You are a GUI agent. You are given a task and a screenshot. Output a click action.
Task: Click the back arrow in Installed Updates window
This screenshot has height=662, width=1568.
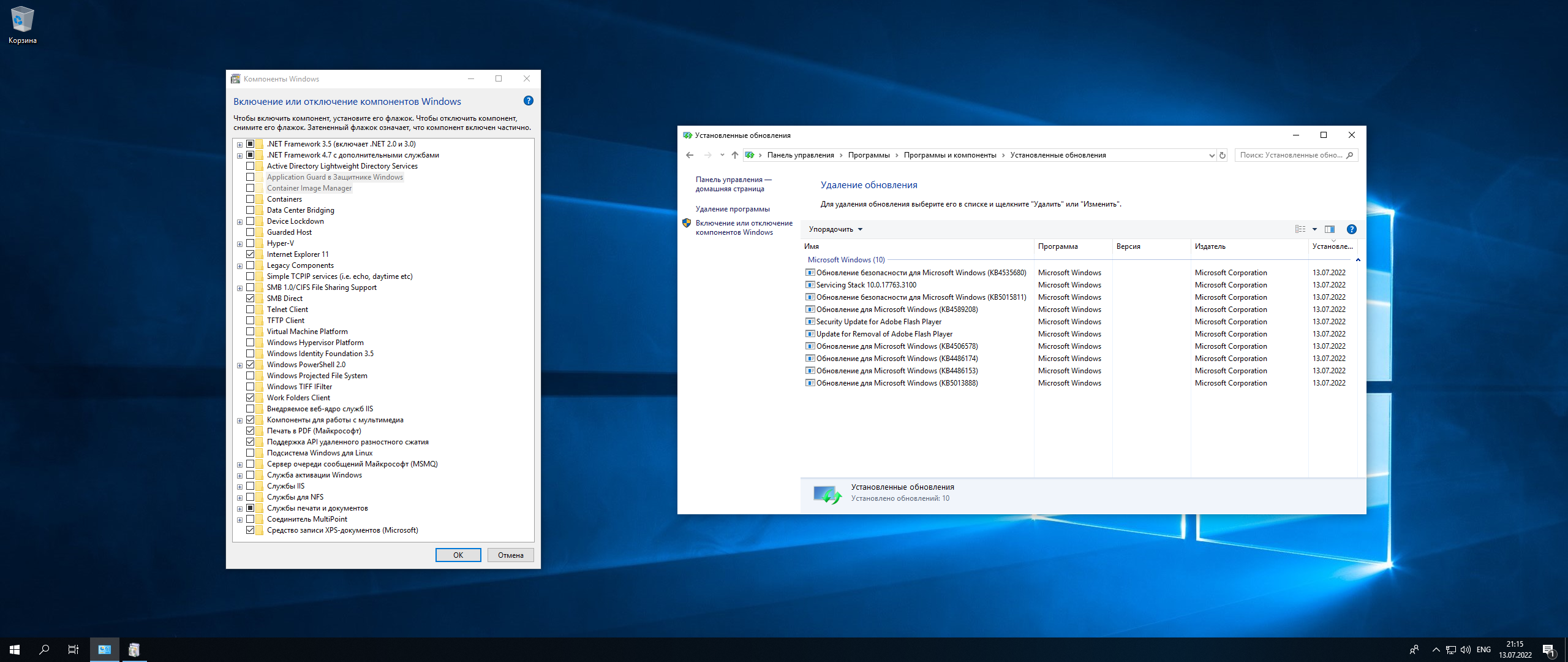click(690, 155)
